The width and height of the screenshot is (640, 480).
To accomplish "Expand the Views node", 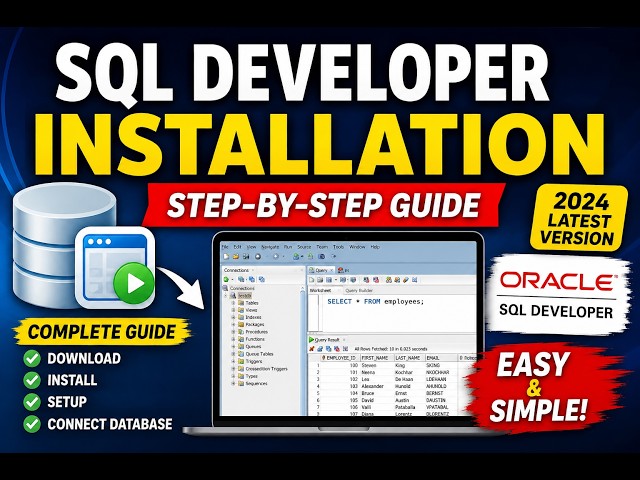I will [233, 310].
